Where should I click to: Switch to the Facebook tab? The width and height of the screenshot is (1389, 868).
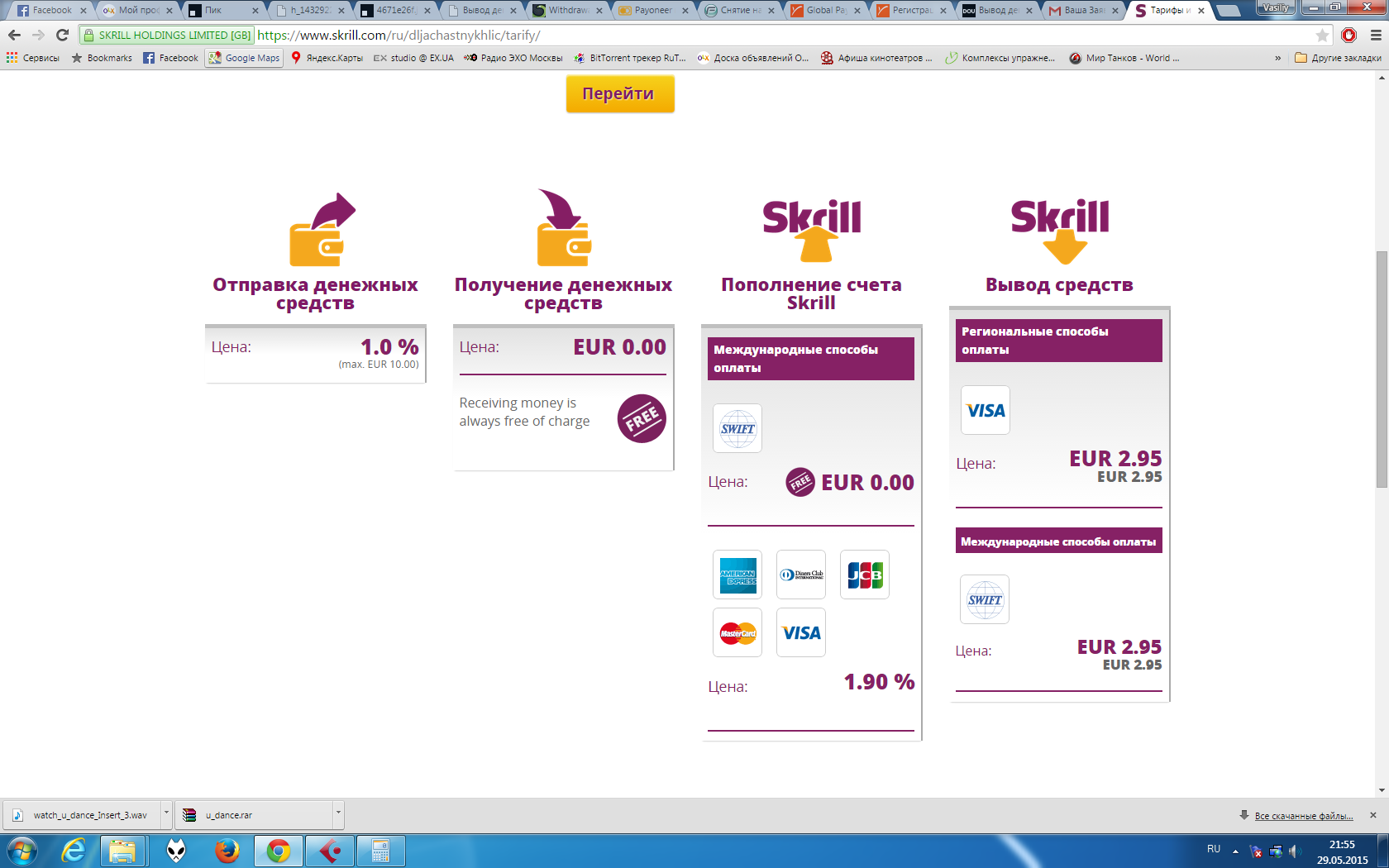51,10
